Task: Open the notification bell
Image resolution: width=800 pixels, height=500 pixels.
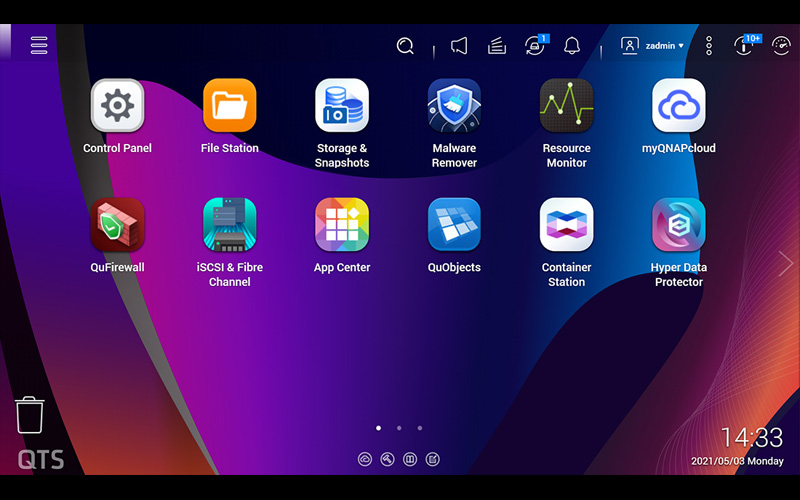Action: (572, 45)
